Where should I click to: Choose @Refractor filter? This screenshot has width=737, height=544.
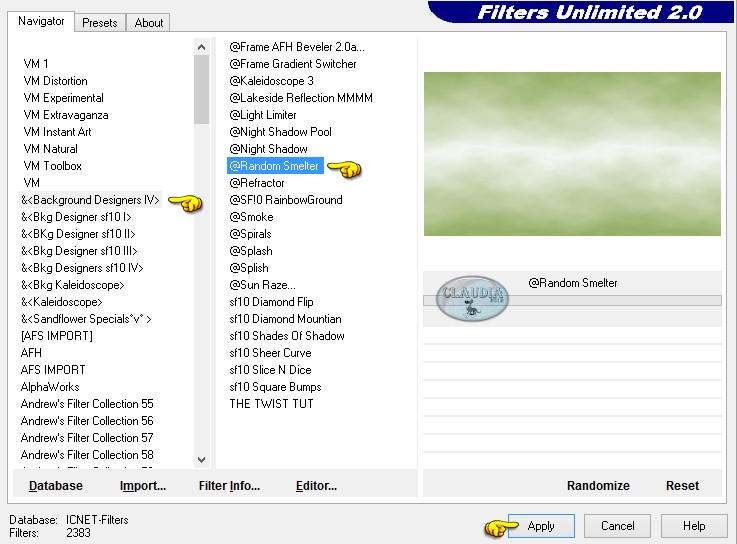tap(257, 182)
